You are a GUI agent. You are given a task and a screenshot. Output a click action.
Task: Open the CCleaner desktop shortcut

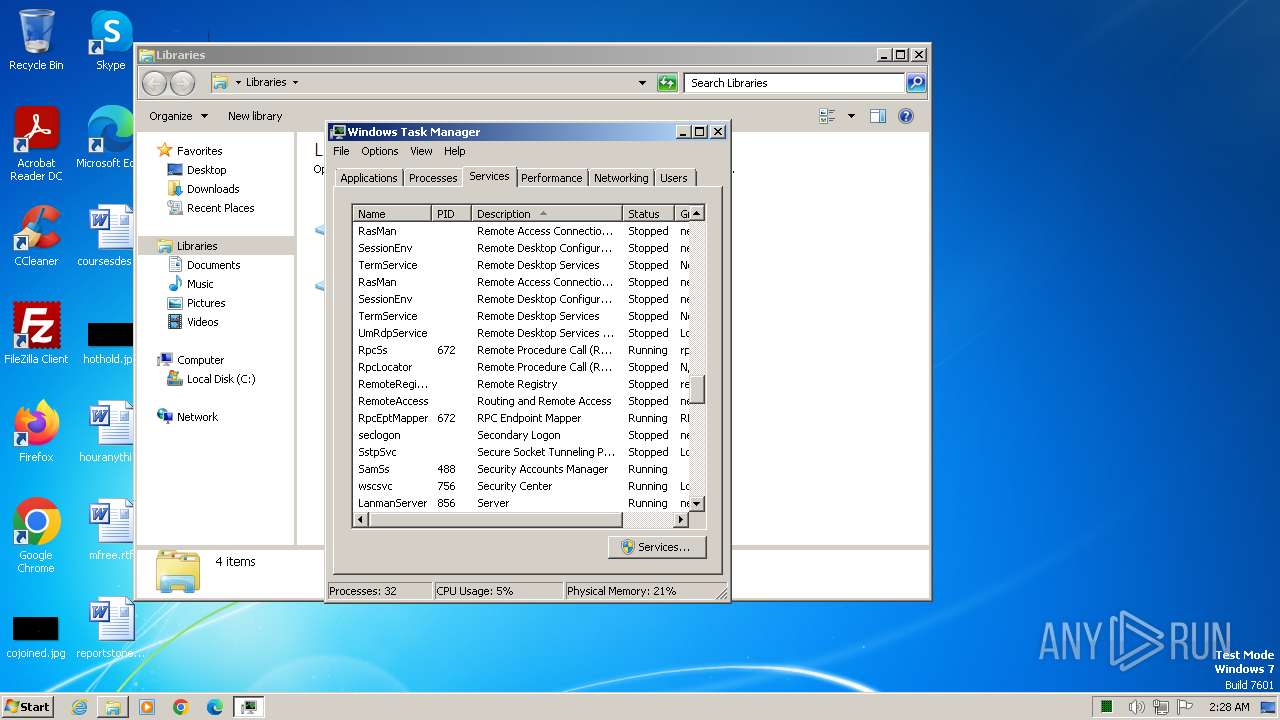36,236
